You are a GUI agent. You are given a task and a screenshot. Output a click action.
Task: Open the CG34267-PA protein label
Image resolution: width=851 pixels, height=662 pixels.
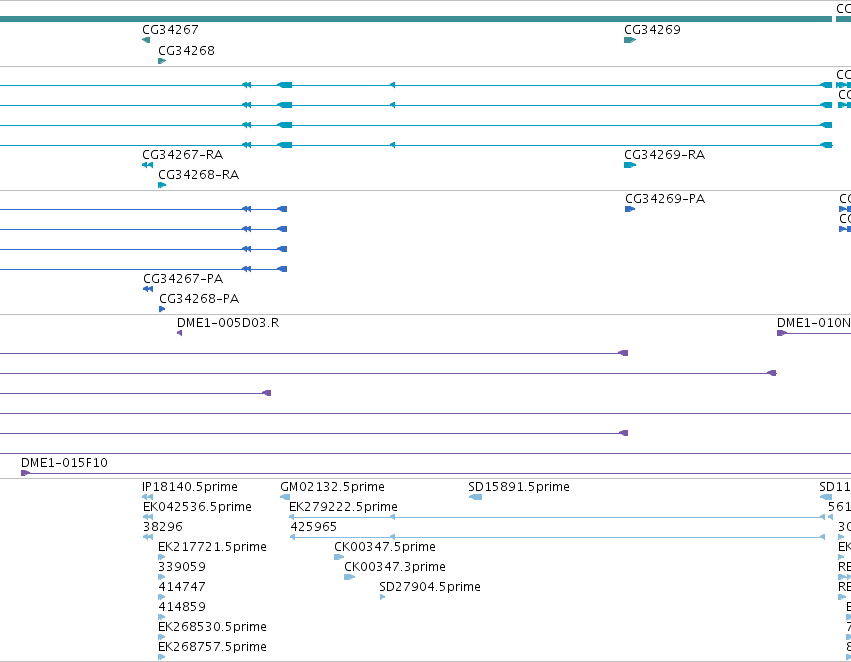coord(183,279)
